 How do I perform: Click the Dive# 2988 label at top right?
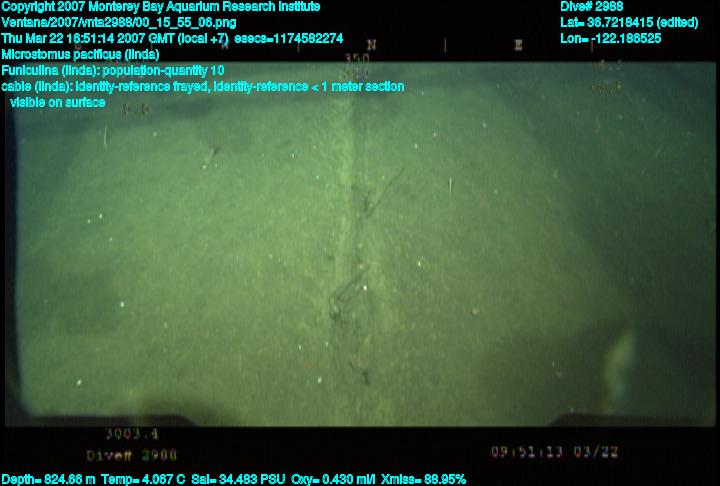(592, 6)
